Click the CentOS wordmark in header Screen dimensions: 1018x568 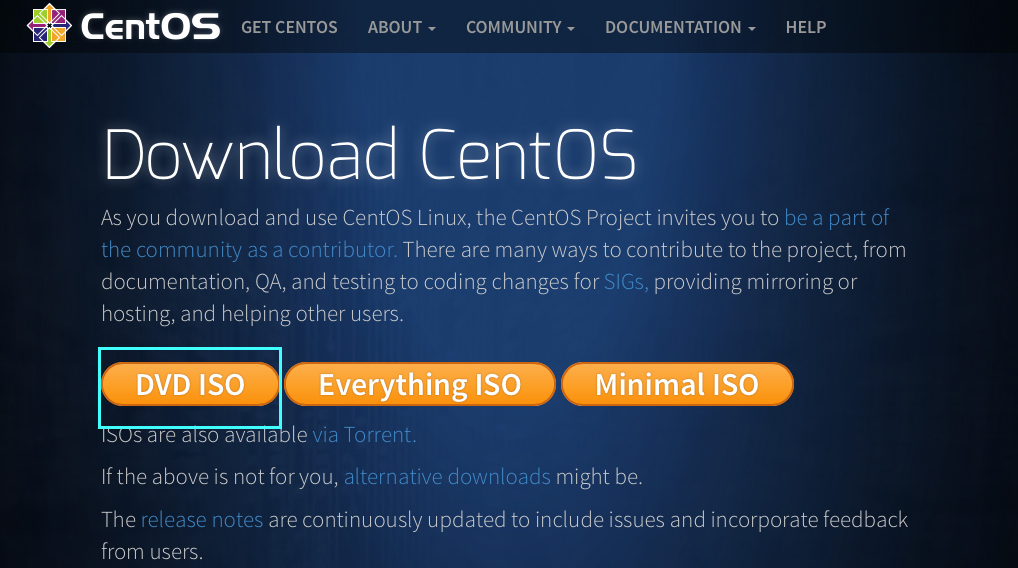[x=150, y=27]
